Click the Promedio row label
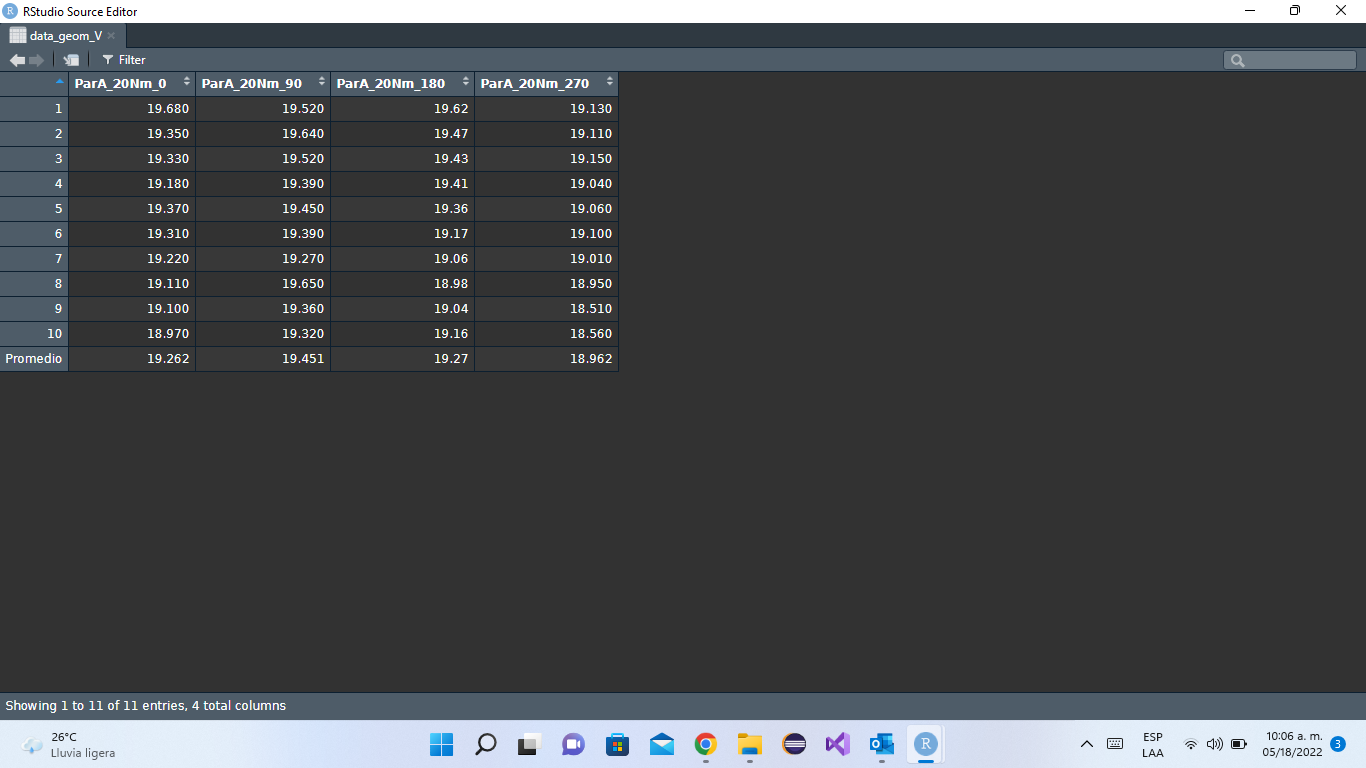The width and height of the screenshot is (1366, 768). pyautogui.click(x=34, y=359)
